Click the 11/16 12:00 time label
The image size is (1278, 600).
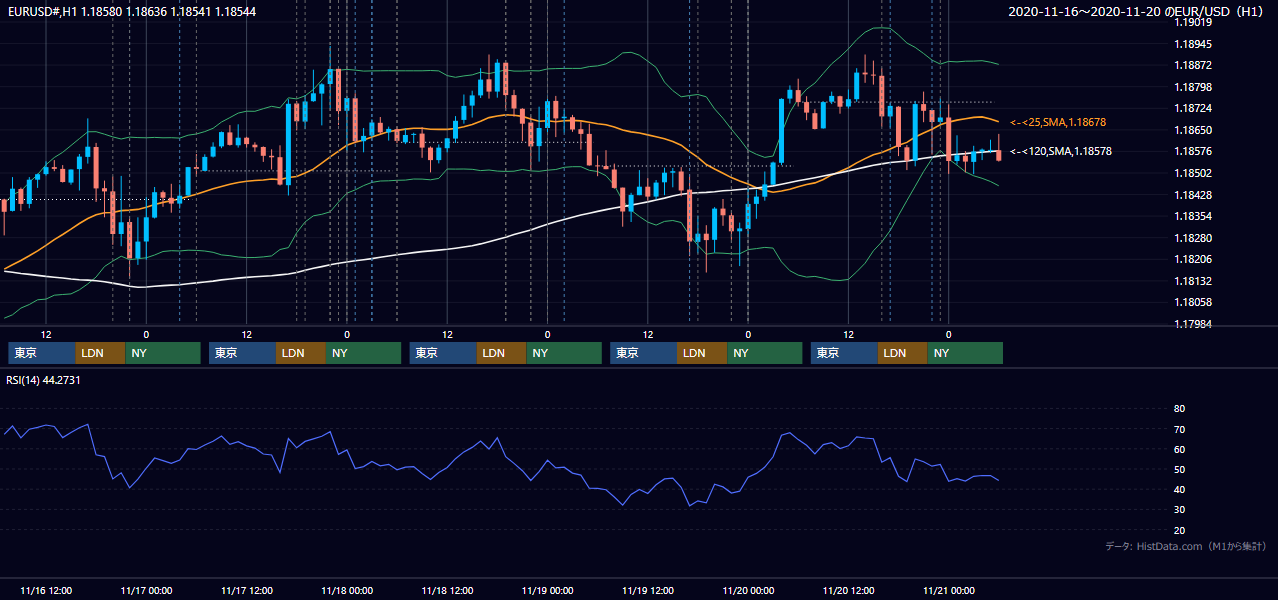[46, 590]
